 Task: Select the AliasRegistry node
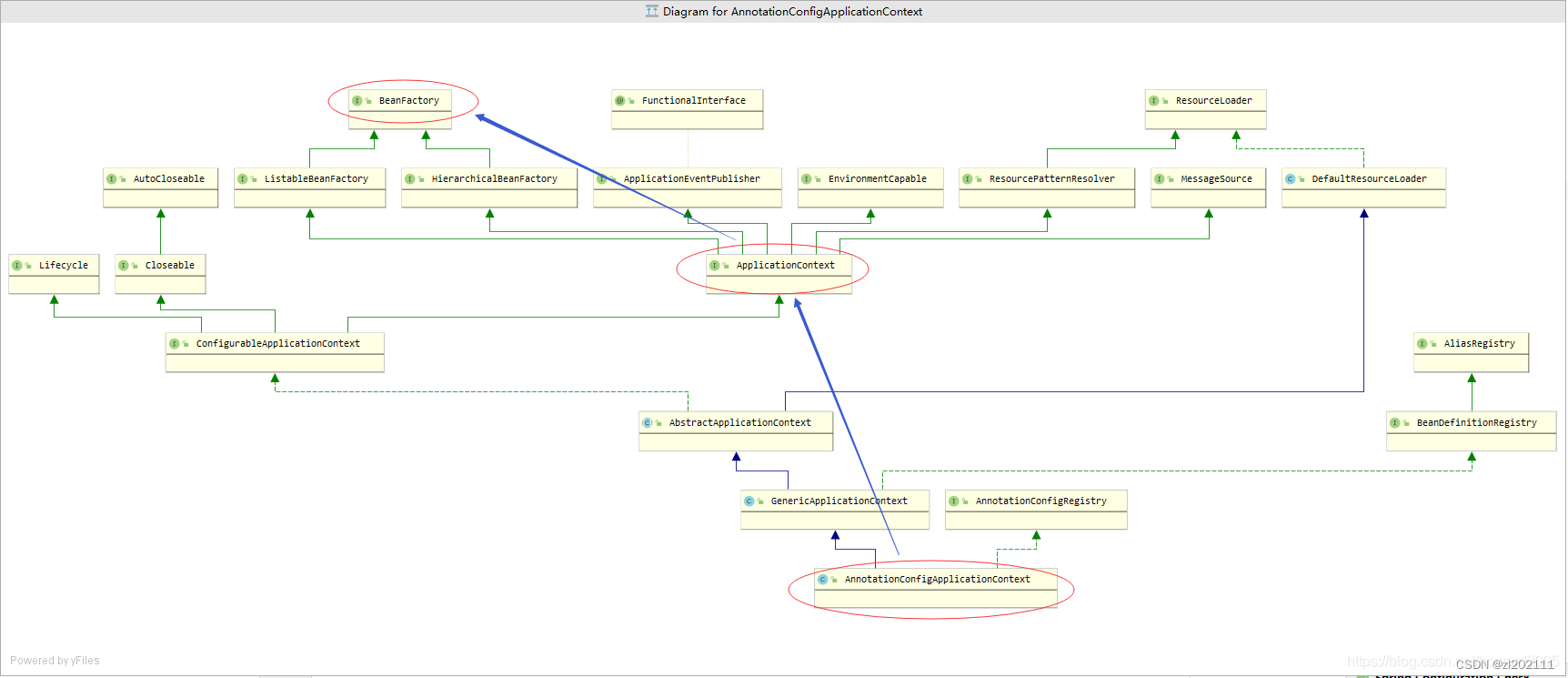pyautogui.click(x=1472, y=352)
